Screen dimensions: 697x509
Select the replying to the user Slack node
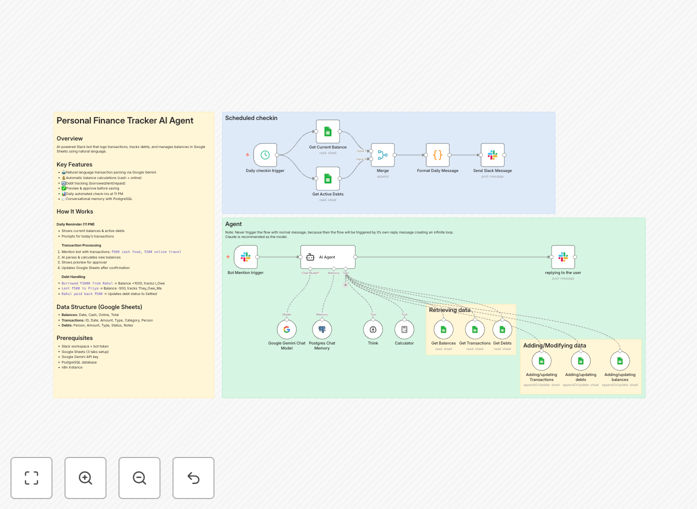pyautogui.click(x=563, y=257)
